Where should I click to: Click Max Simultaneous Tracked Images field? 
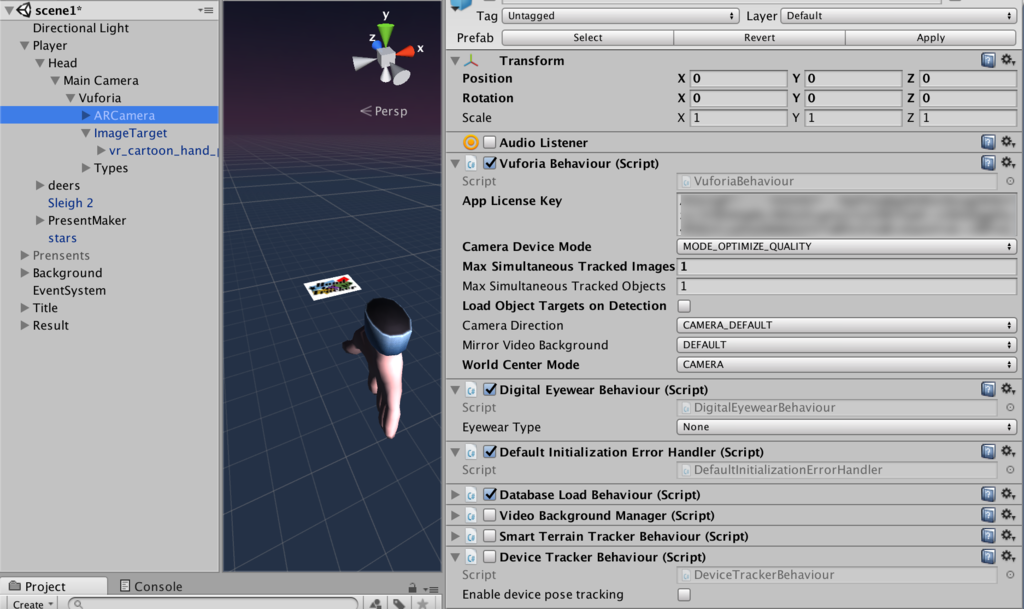point(846,266)
